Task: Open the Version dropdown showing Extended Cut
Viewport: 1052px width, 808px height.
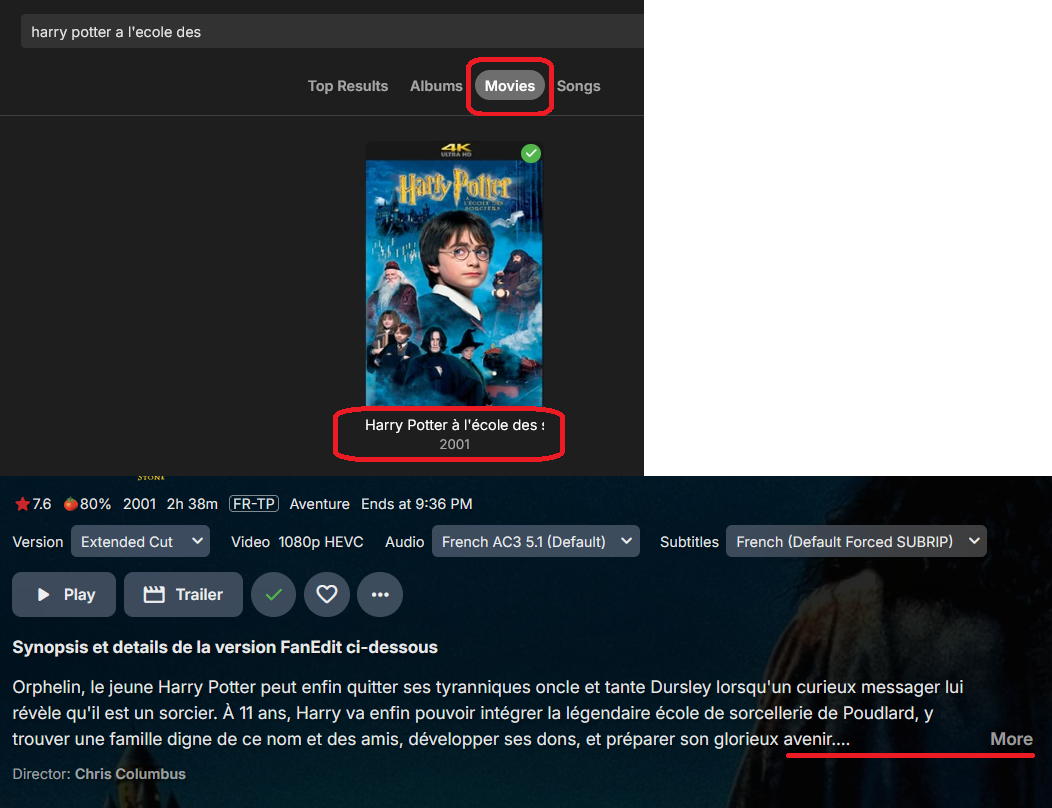Action: point(140,542)
